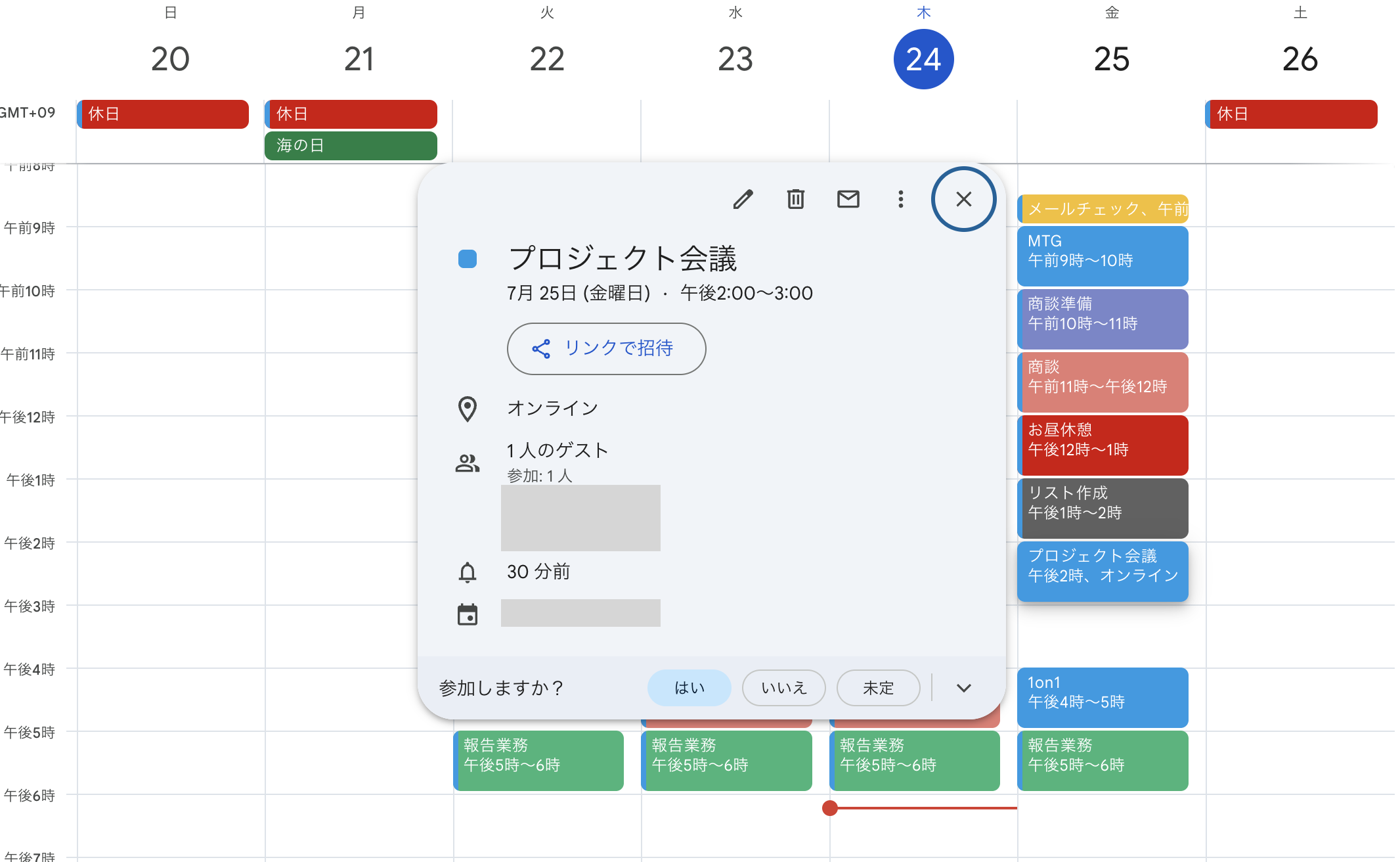Select はい to confirm attendance
The height and width of the screenshot is (862, 1400).
(689, 687)
